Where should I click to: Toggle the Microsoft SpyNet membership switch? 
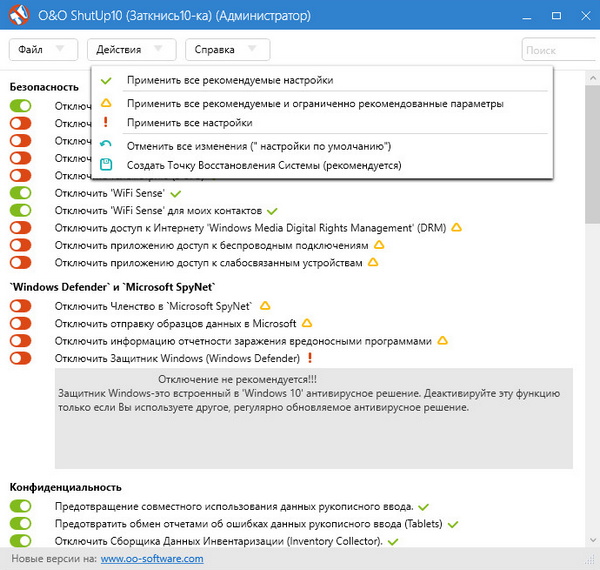click(x=21, y=306)
